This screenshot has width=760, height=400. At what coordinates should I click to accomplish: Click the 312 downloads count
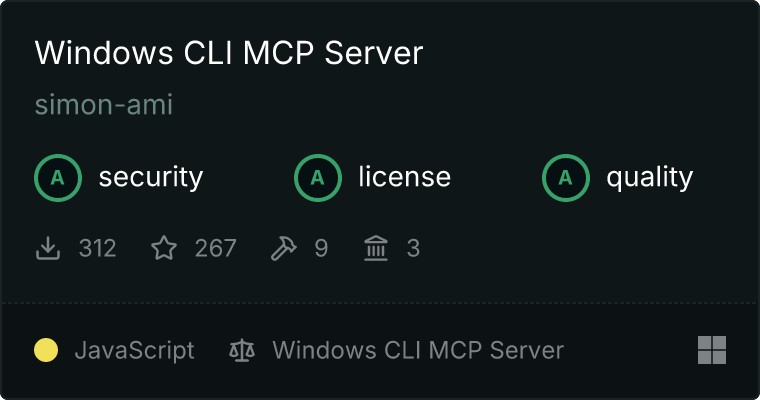coord(97,248)
